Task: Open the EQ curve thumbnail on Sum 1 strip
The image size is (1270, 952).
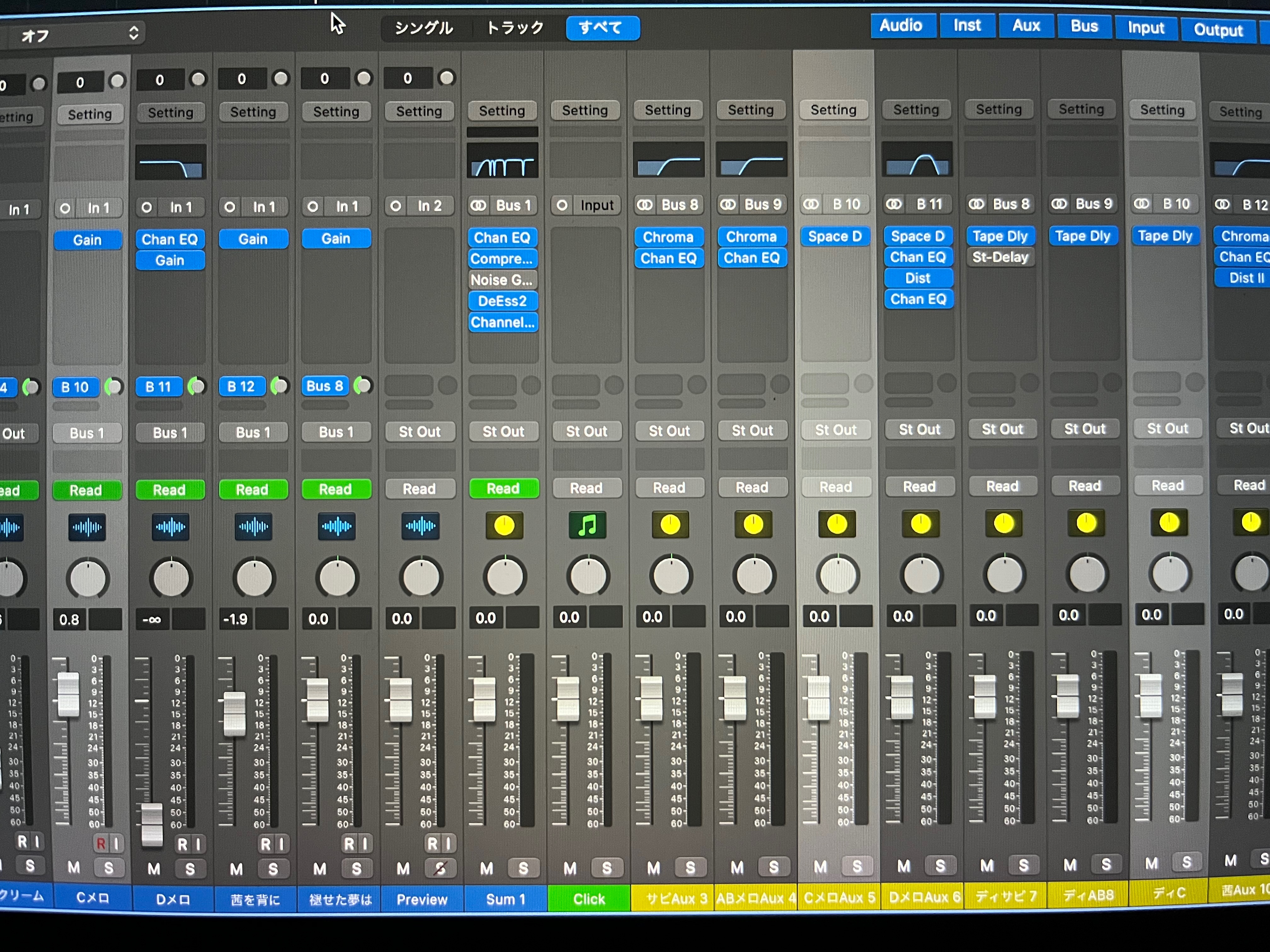Action: 502,161
